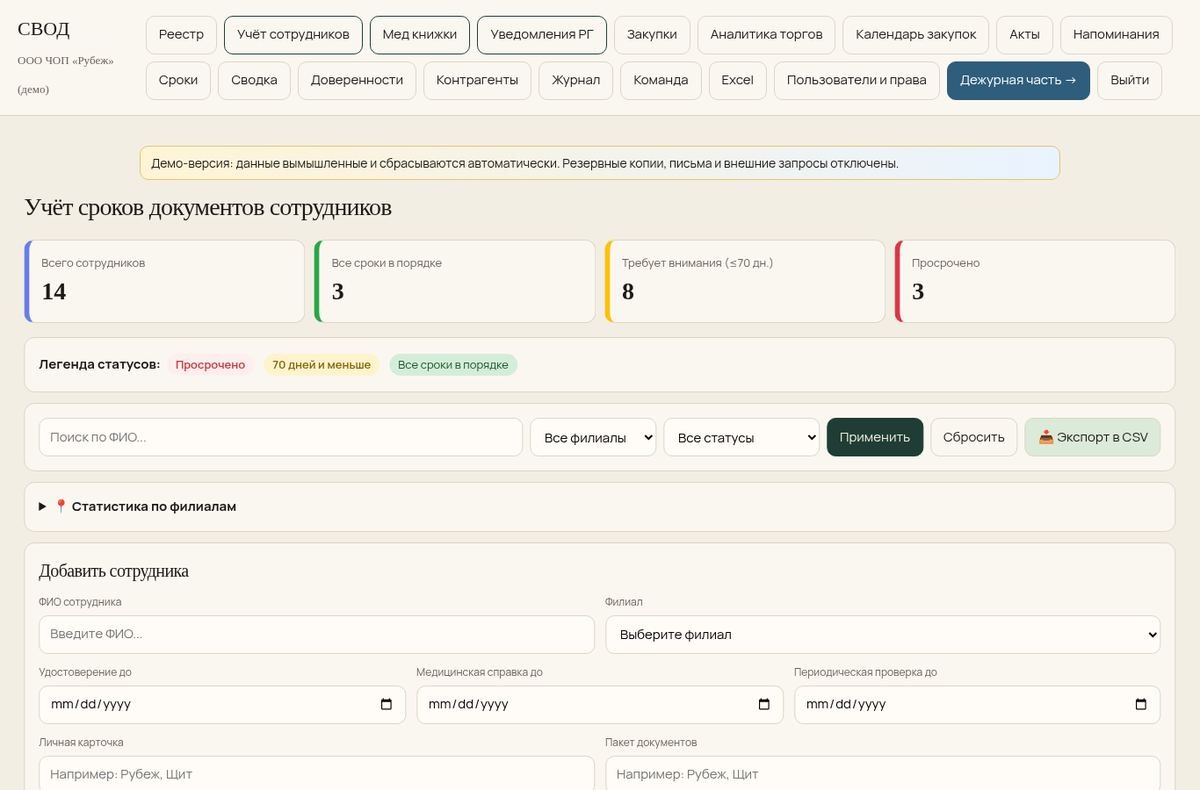Image resolution: width=1200 pixels, height=790 pixels.
Task: Focus the Поиск по ФИО search field
Action: pos(281,437)
